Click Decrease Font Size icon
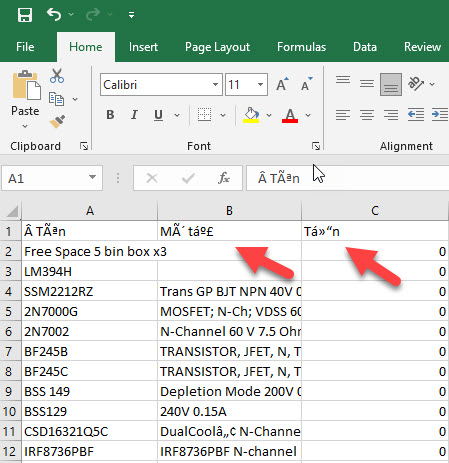This screenshot has width=449, height=463. point(307,85)
